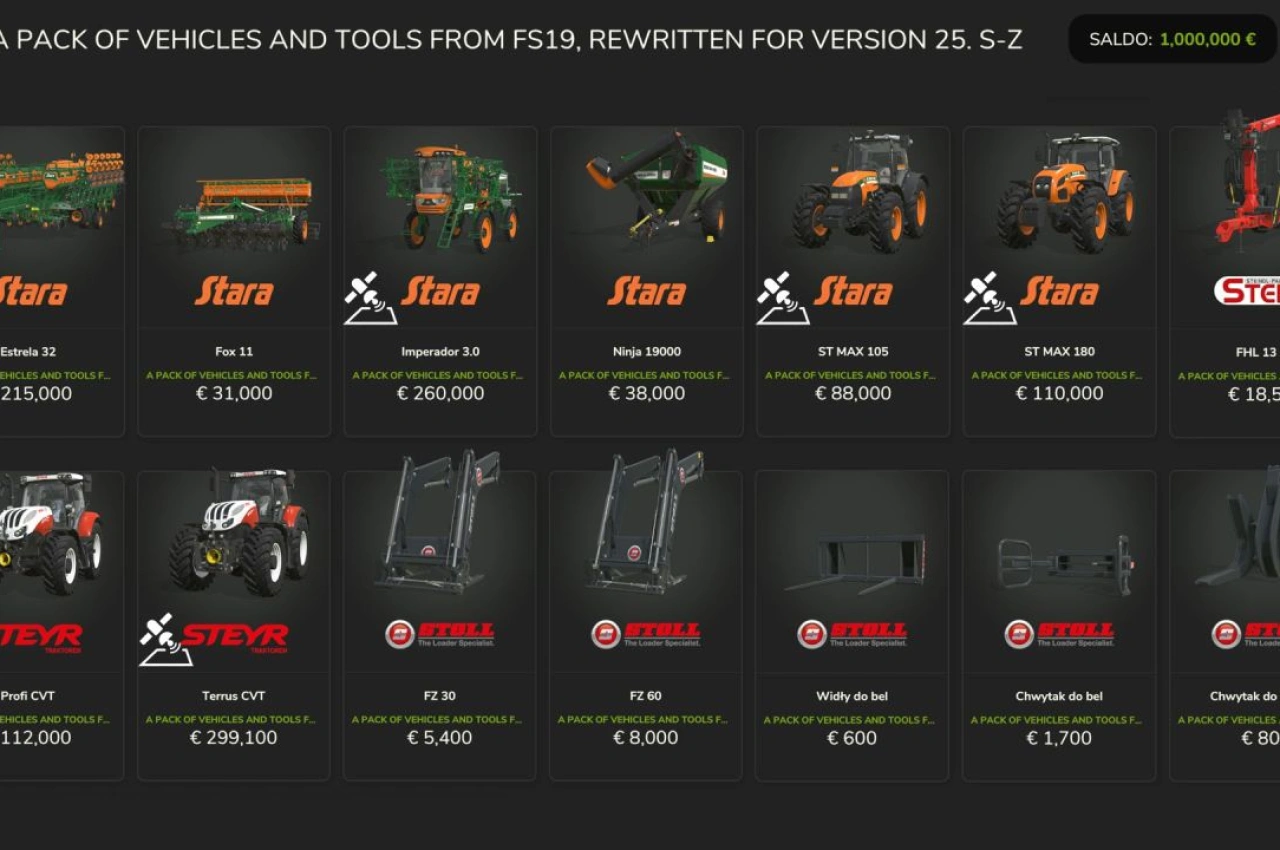The height and width of the screenshot is (850, 1280).
Task: Click the Chwytak do bel € 1,700 item name
Action: (x=1059, y=696)
